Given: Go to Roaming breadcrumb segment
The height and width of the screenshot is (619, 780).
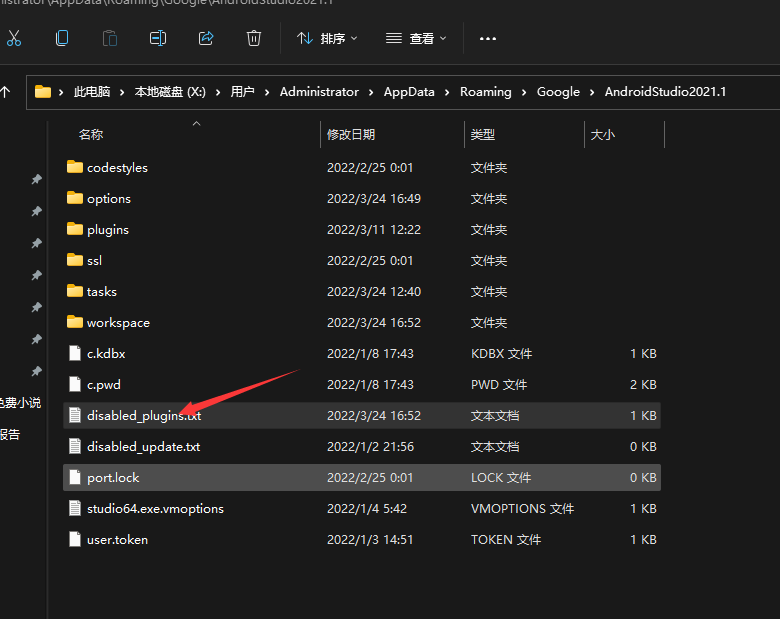Looking at the screenshot, I should pyautogui.click(x=486, y=92).
